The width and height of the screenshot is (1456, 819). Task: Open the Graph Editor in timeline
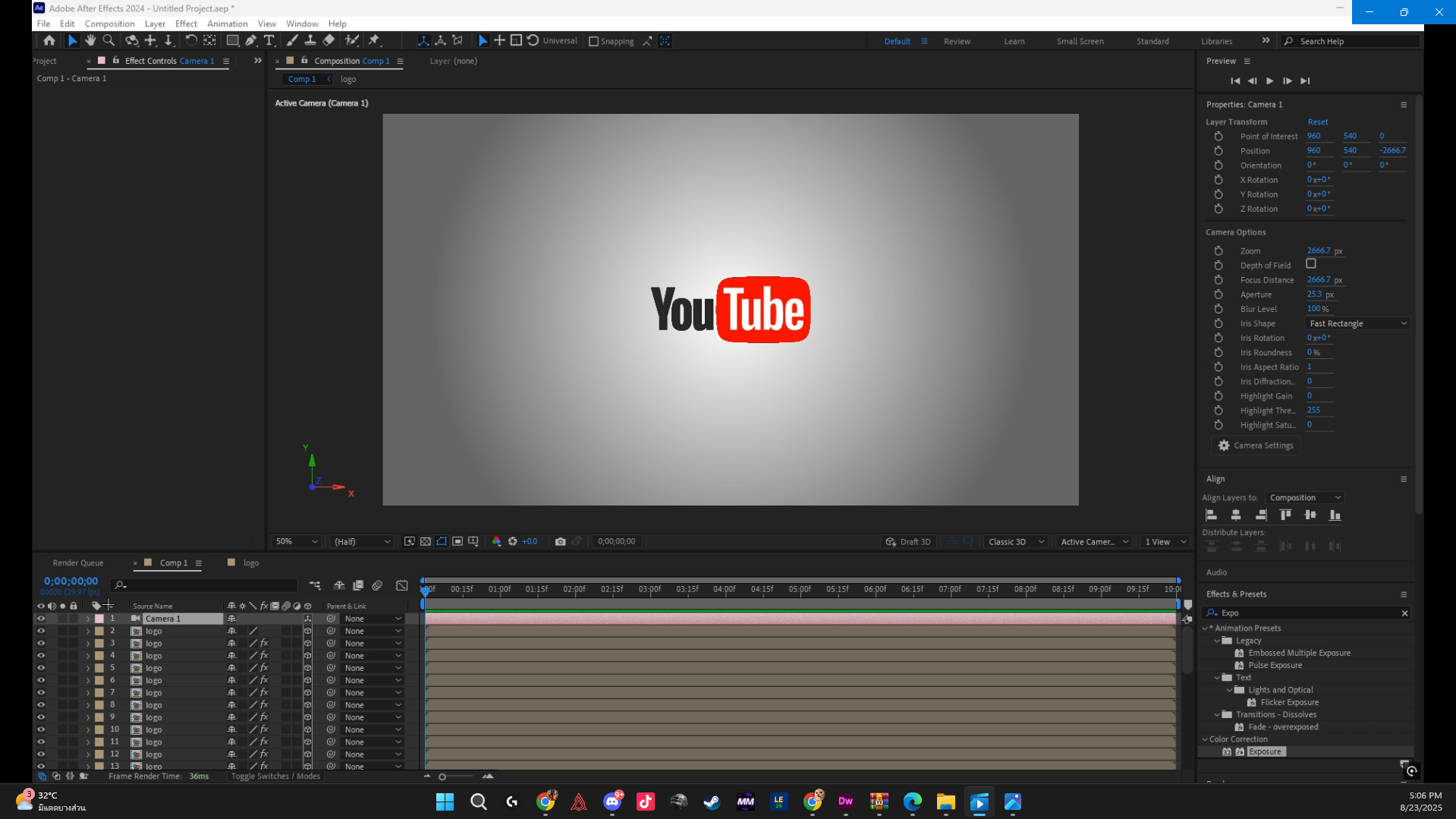point(402,585)
